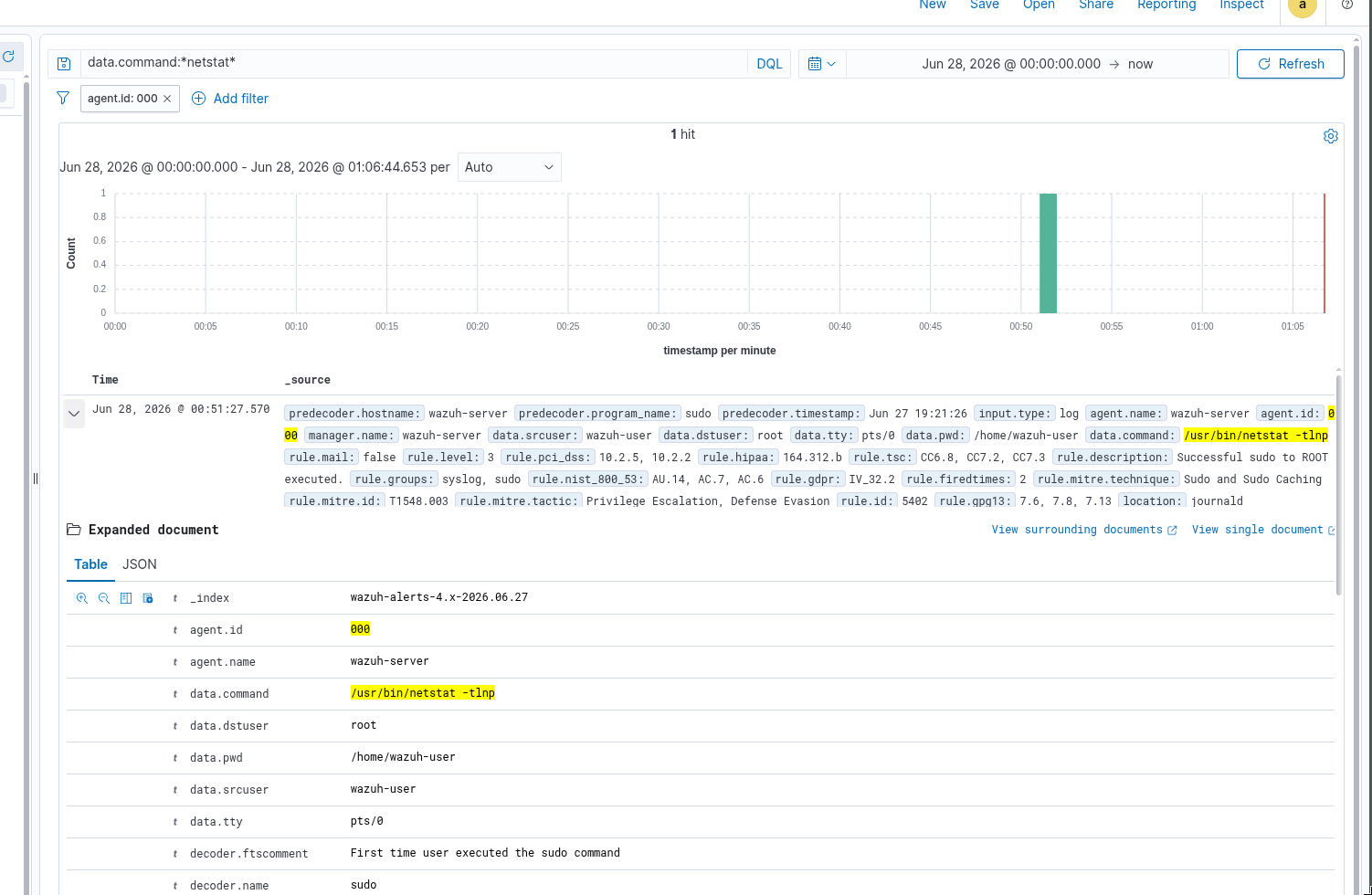Open the Share menu item
Viewport: 1372px width, 895px height.
point(1096,5)
